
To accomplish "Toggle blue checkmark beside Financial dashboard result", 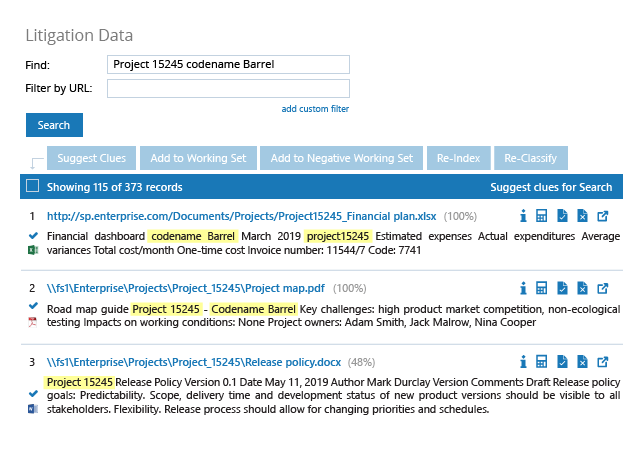I will [33, 236].
